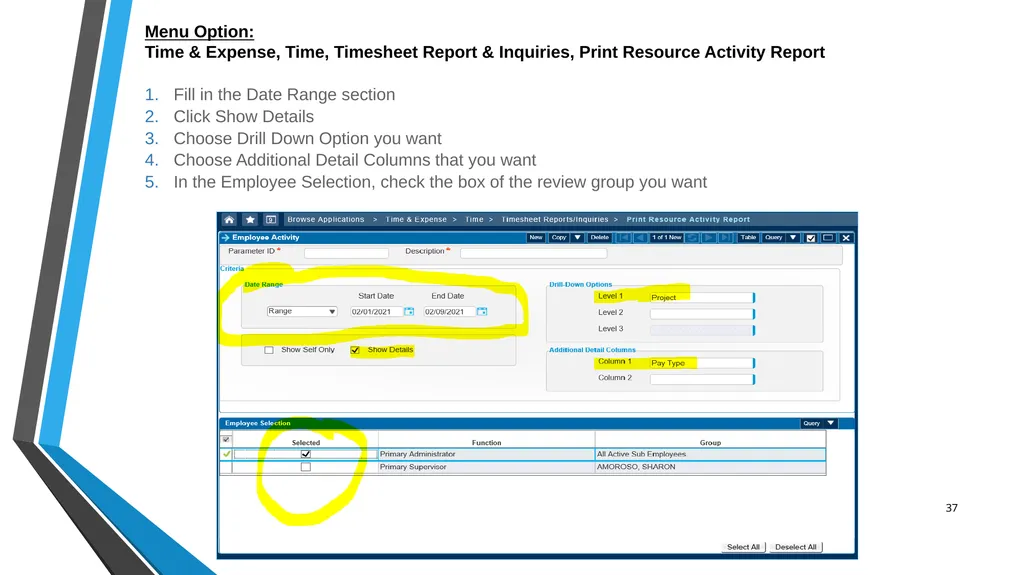
Task: Open Print Resource Activity Report breadcrumb
Action: point(688,220)
